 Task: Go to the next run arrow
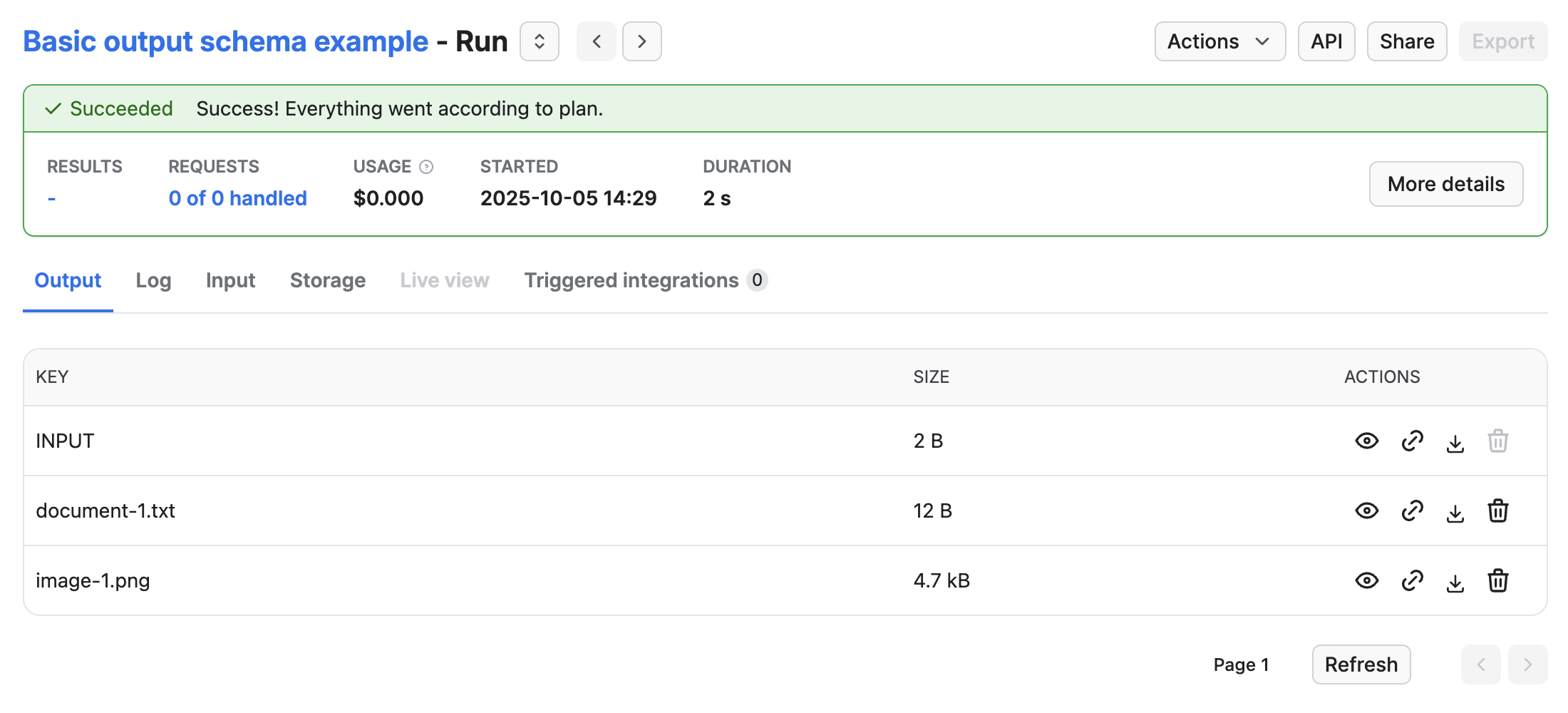pos(641,41)
